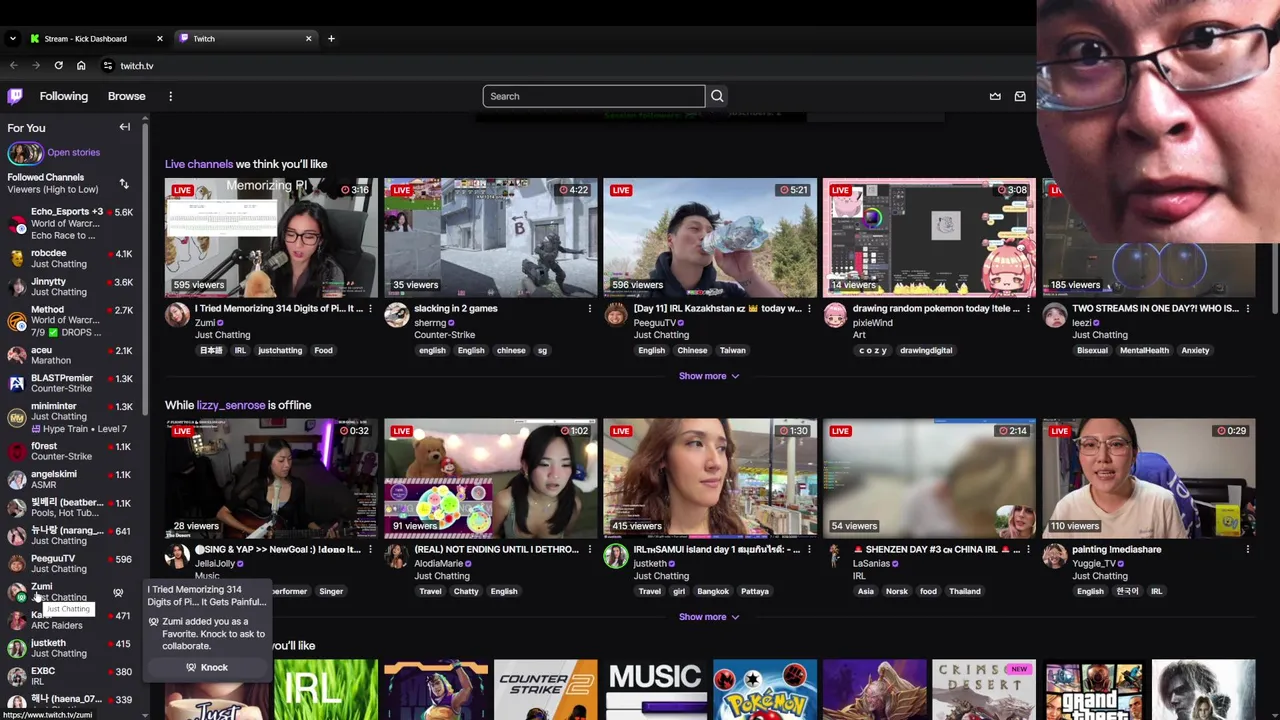Select the justchatting tag on Zumi's stream
1280x720 pixels.
[280, 351]
